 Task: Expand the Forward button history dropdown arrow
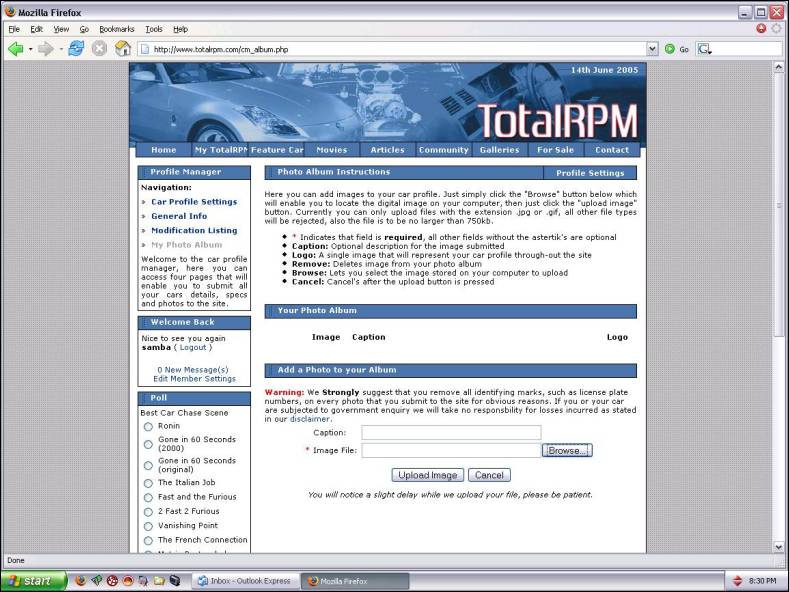pos(60,48)
